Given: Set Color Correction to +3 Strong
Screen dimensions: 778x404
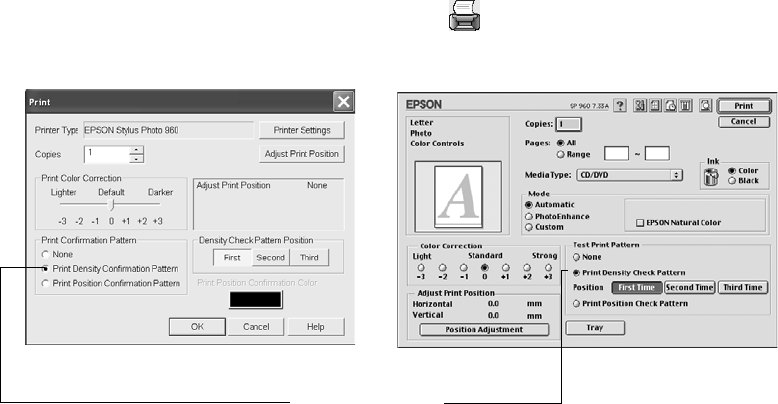Looking at the screenshot, I should [548, 268].
